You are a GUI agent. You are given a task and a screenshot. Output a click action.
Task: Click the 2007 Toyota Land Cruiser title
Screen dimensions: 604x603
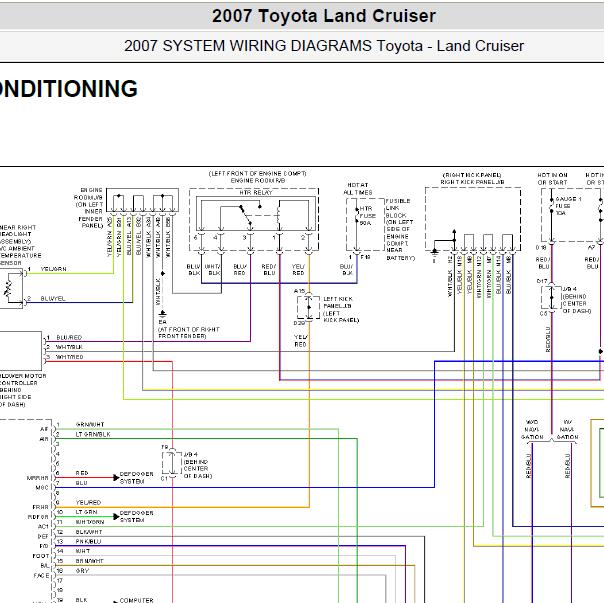(x=324, y=16)
